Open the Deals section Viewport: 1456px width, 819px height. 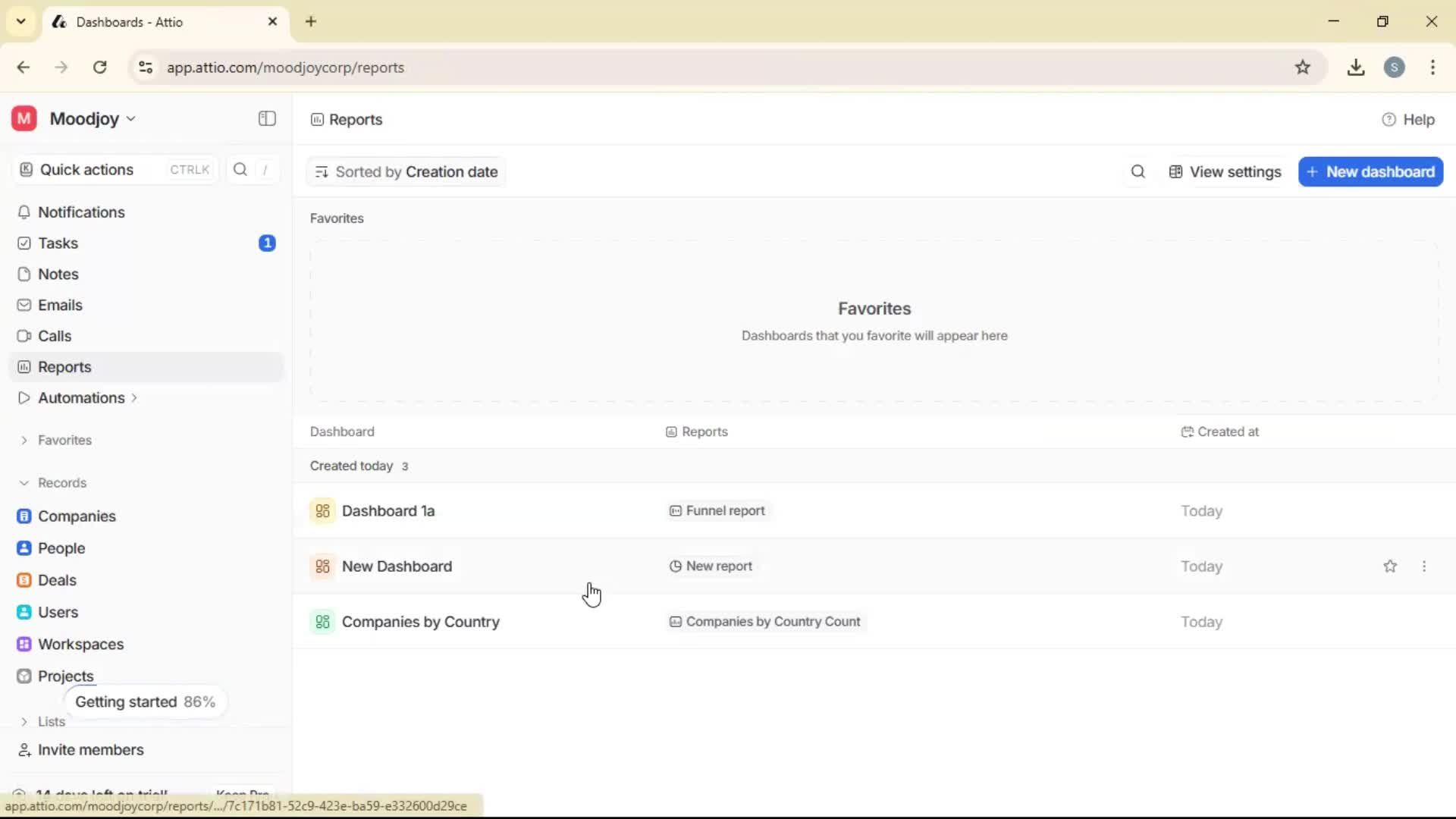click(x=55, y=580)
